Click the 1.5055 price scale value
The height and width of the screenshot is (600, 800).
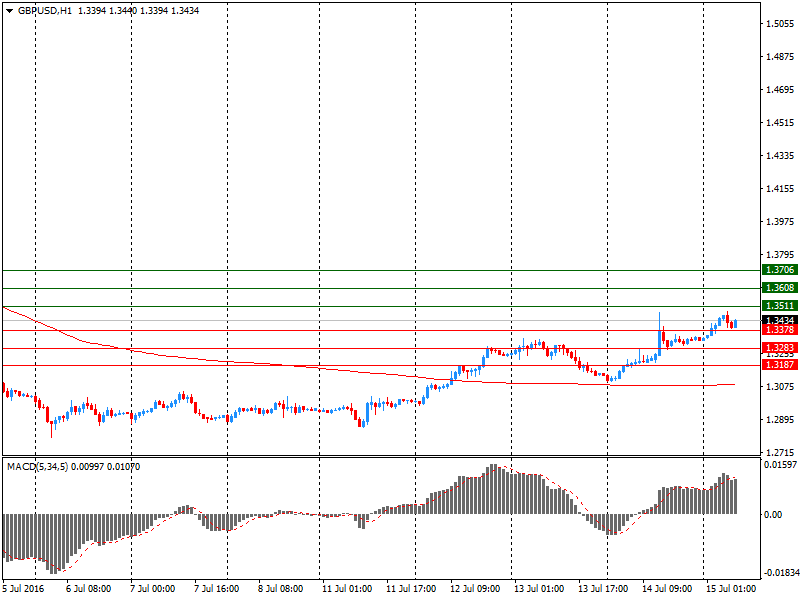tap(780, 23)
